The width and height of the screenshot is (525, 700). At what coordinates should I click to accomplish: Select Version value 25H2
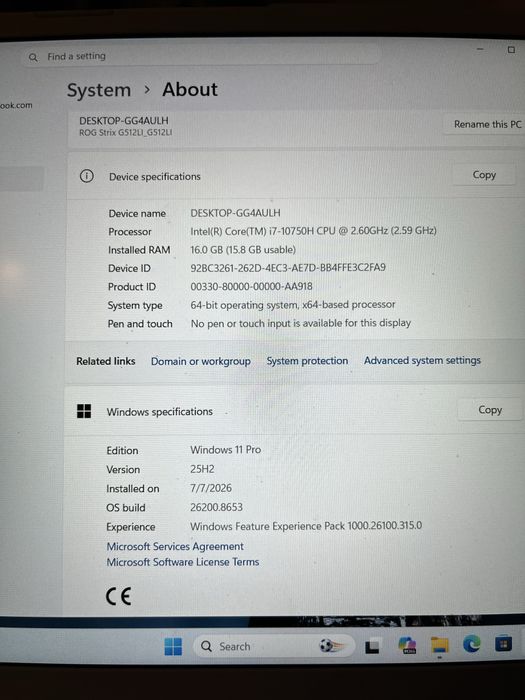click(x=202, y=469)
